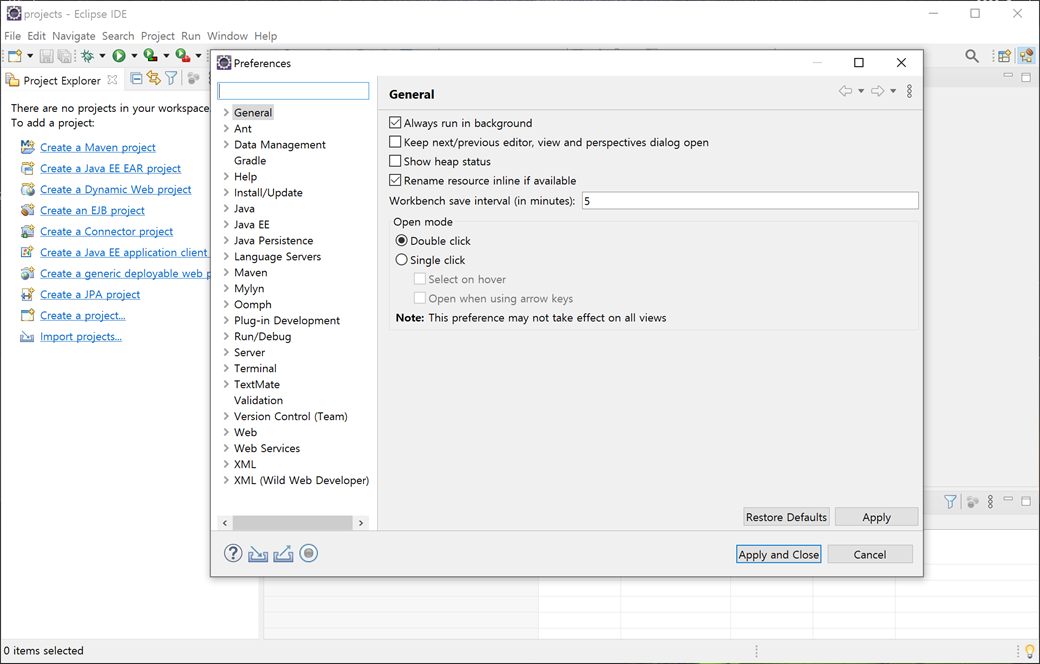Click the disabled Save icon in toolbar

46,56
